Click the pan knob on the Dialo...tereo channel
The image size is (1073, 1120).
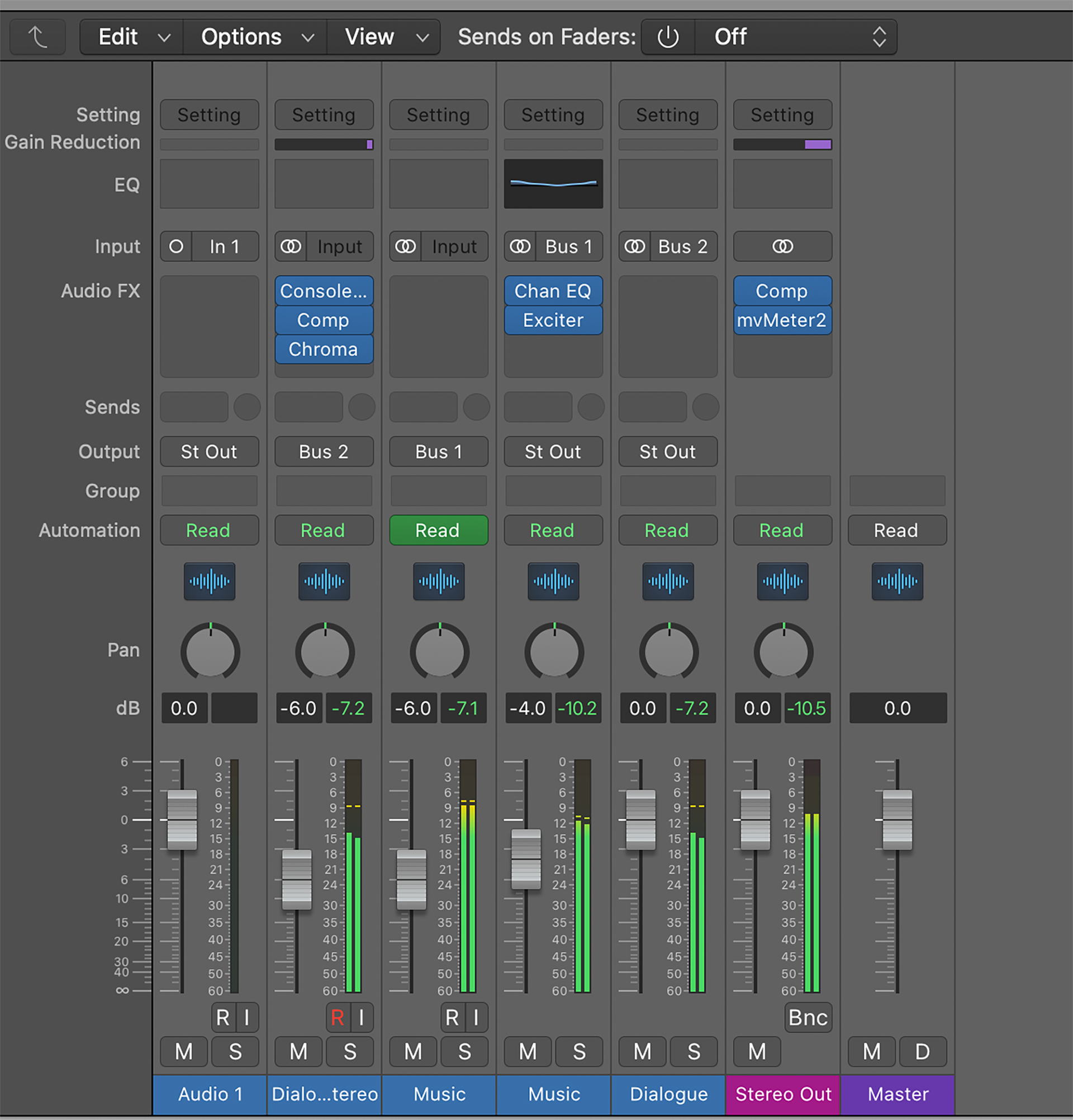pyautogui.click(x=325, y=651)
